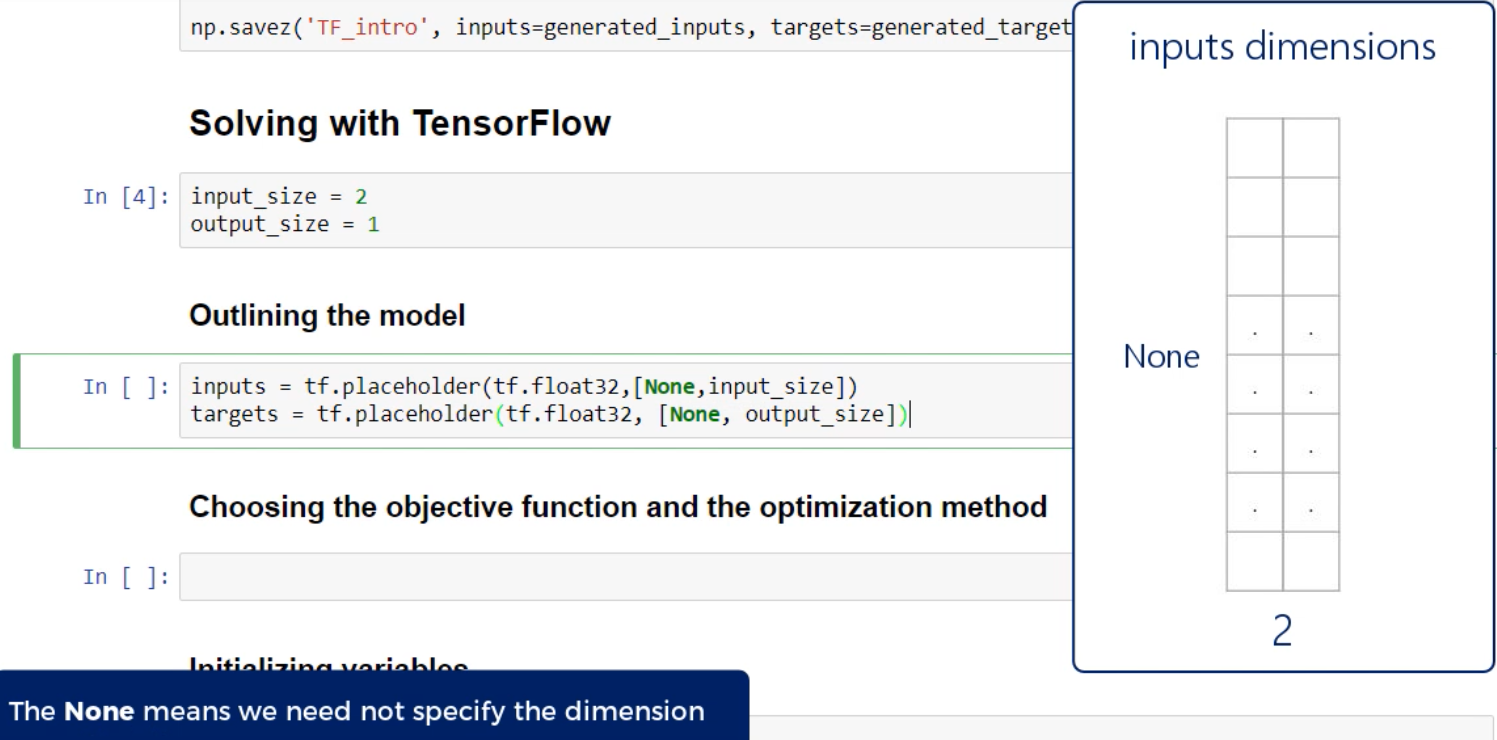Click the Outlining the model heading
1497x740 pixels.
327,316
